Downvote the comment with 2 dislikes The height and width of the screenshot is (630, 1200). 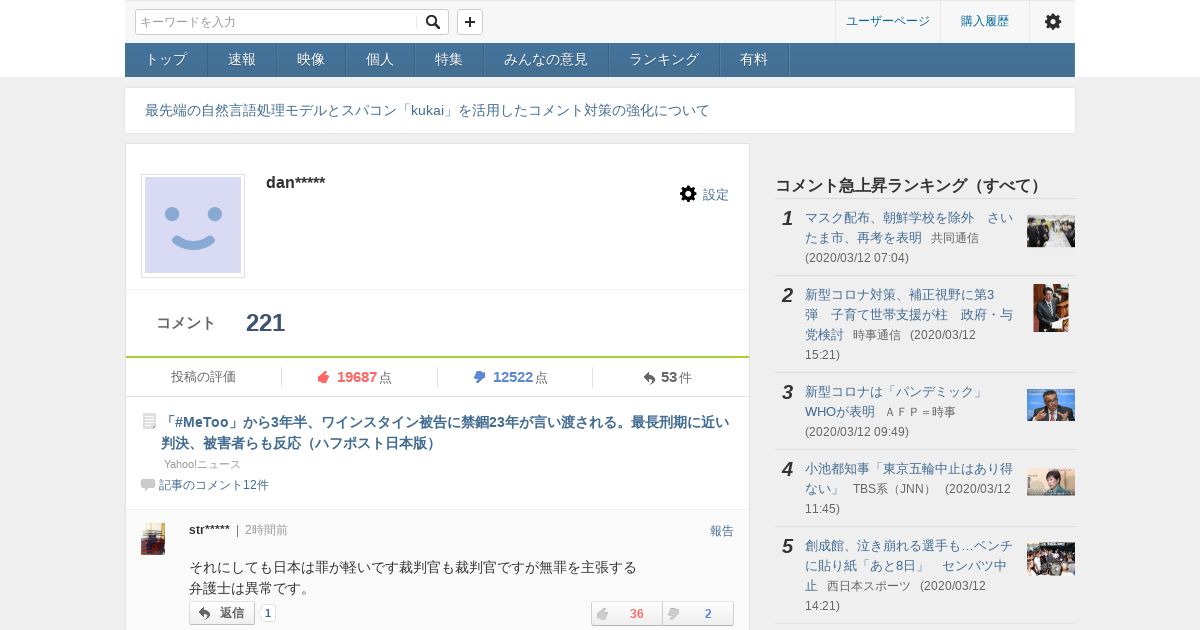(x=698, y=614)
